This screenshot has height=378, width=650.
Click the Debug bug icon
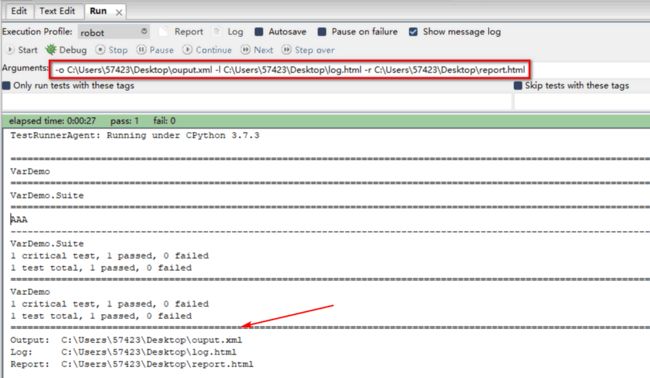(51, 50)
